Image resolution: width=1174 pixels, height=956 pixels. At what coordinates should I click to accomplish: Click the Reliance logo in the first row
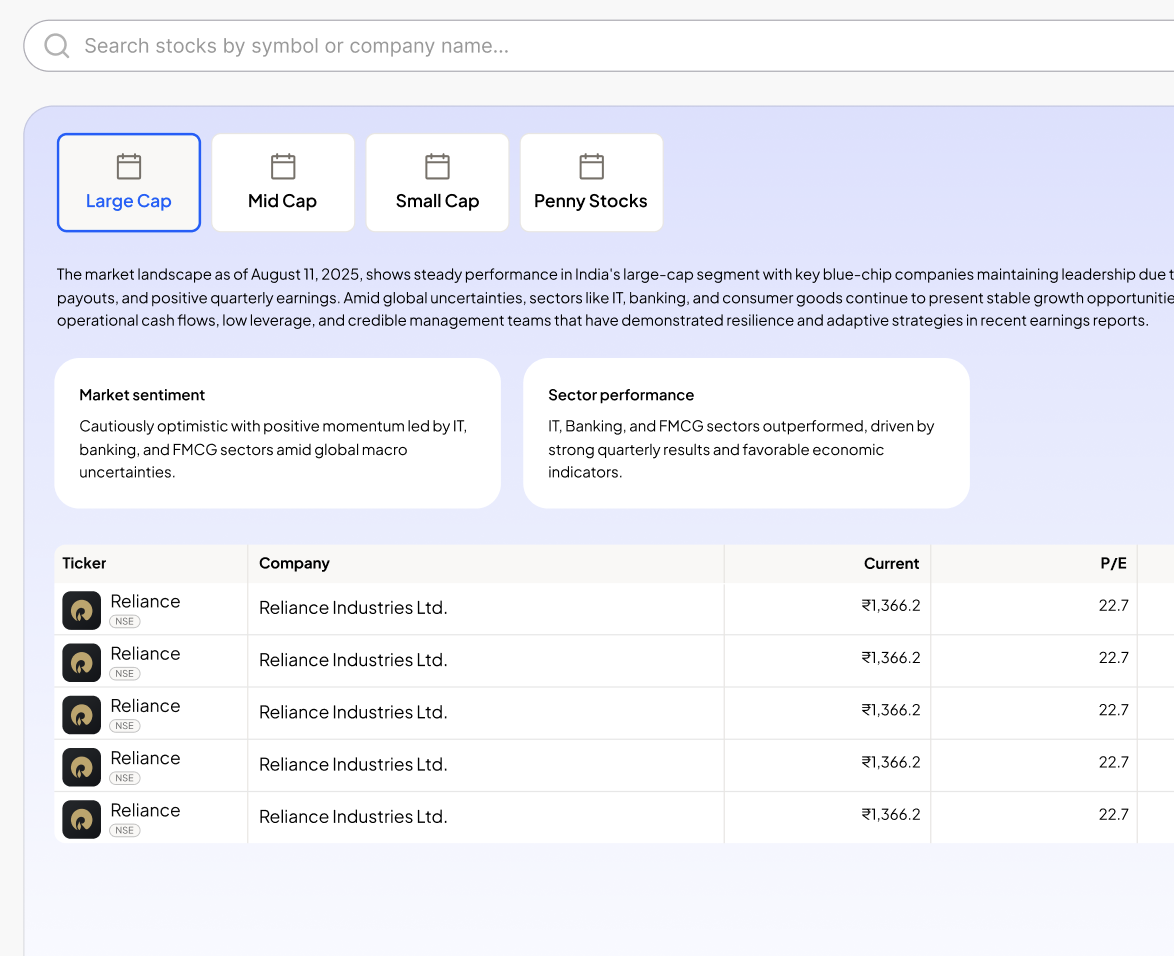[82, 610]
